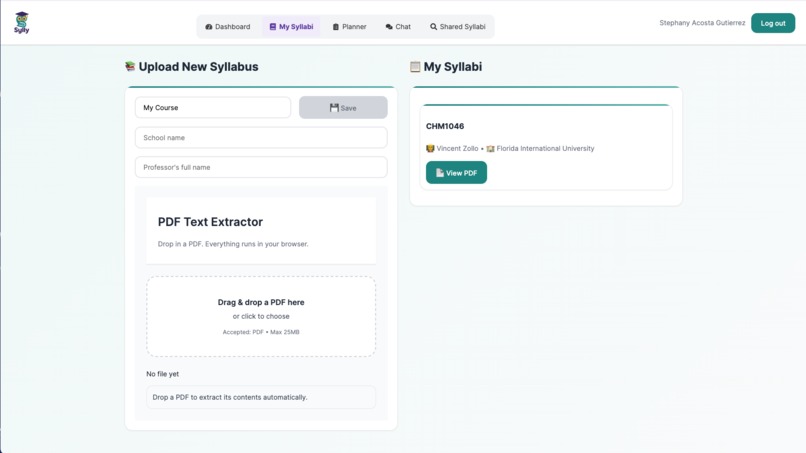Viewport: 806px width, 453px height.
Task: Open the Chat tab
Action: [x=398, y=27]
